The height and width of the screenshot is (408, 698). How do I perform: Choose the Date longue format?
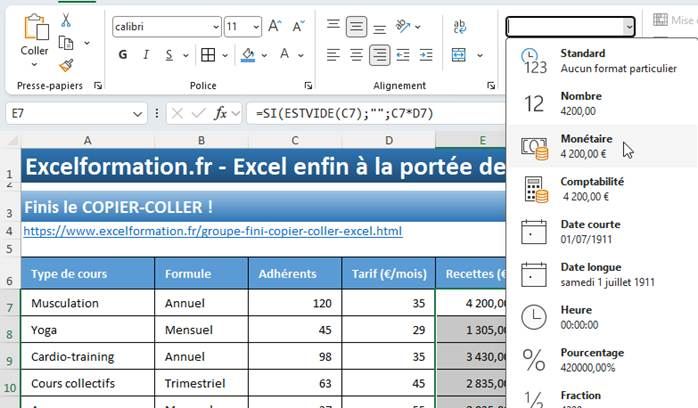pyautogui.click(x=602, y=274)
